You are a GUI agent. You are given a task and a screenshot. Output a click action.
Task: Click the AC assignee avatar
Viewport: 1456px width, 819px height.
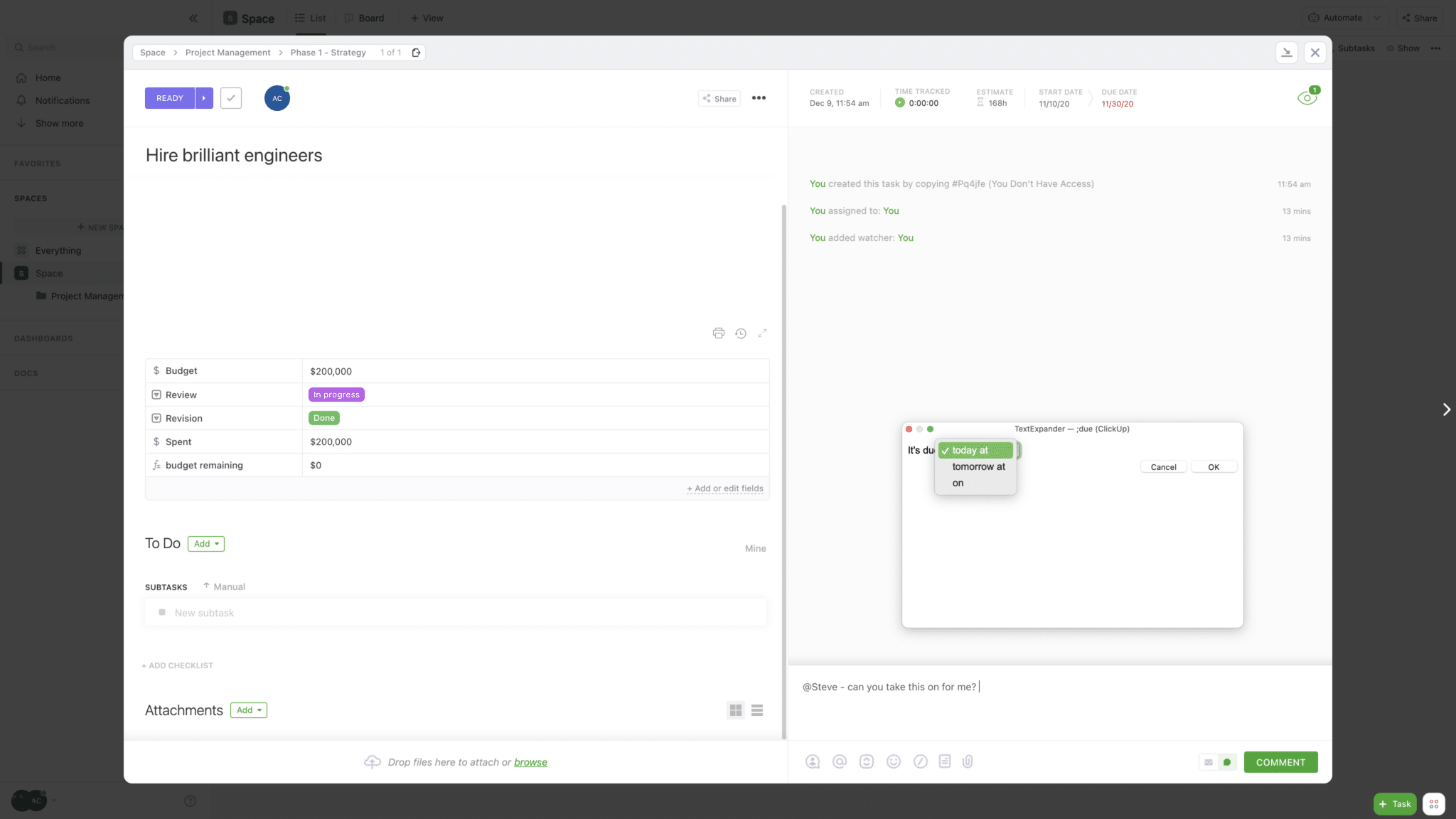point(277,98)
